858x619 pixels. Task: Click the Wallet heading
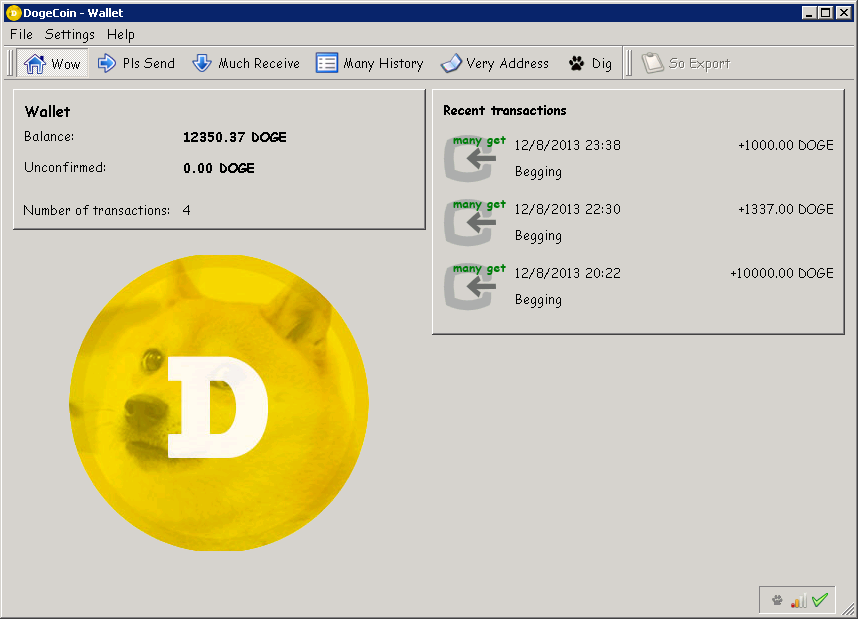pyautogui.click(x=48, y=112)
